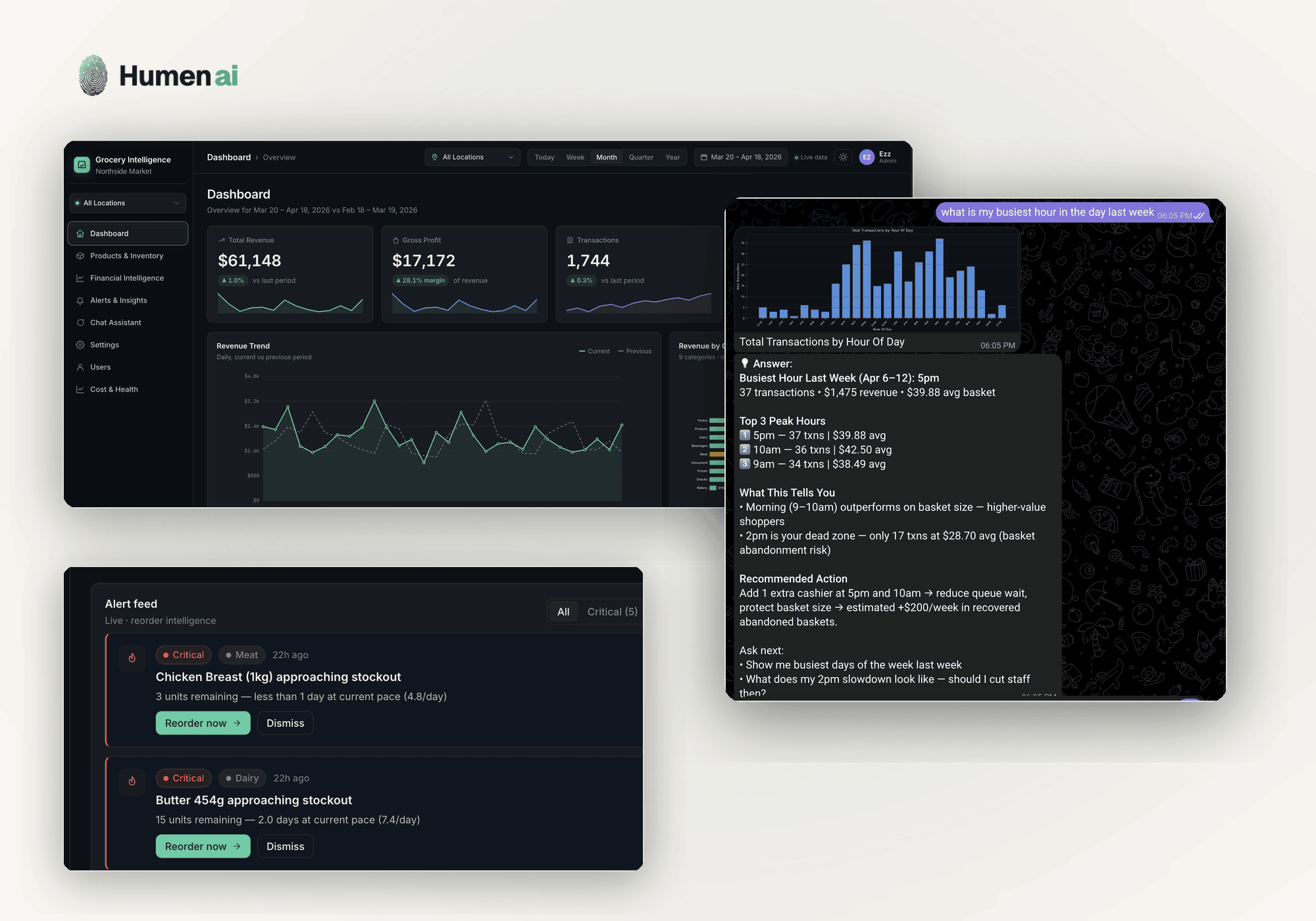Open the Mar 20 – Apr 18, 2026 date picker
The image size is (1316, 921).
click(741, 157)
